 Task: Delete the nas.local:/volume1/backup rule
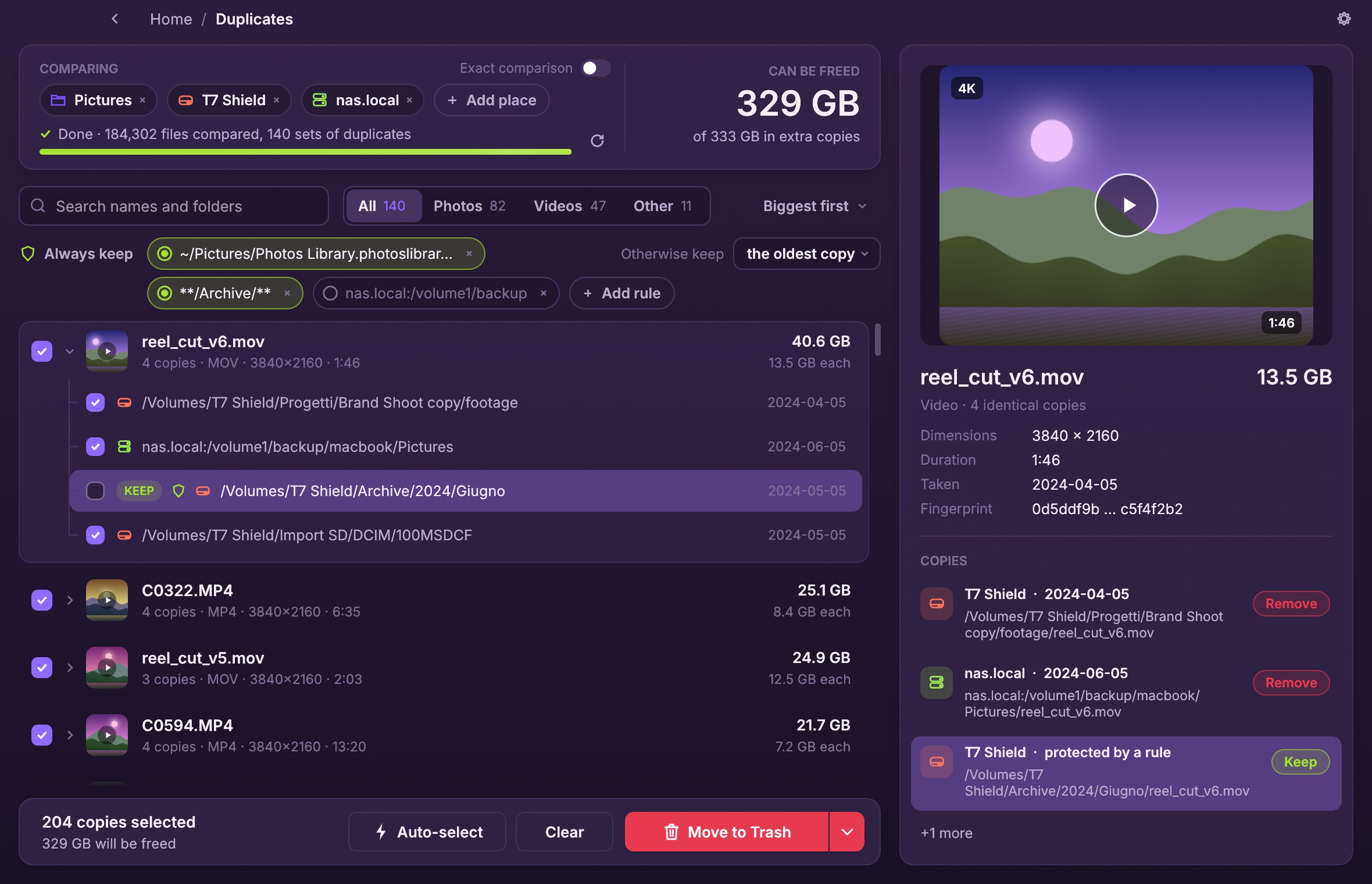click(544, 293)
